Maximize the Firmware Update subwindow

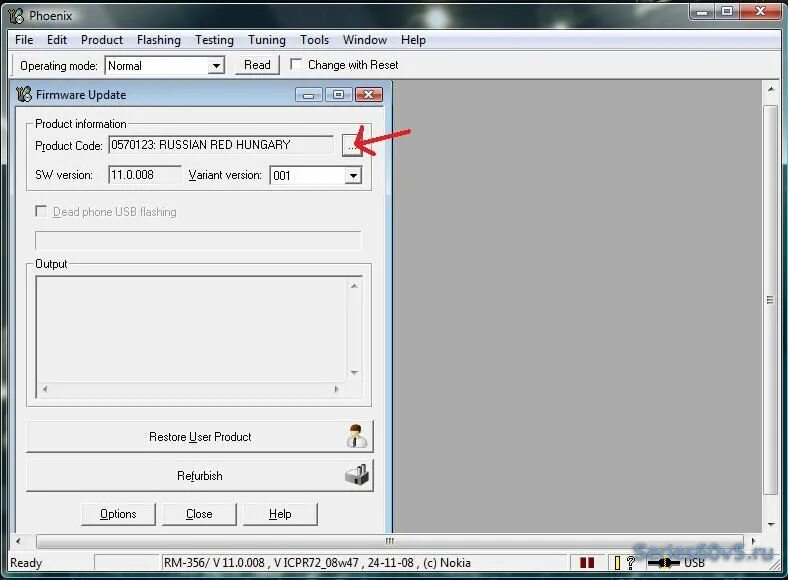click(x=339, y=94)
